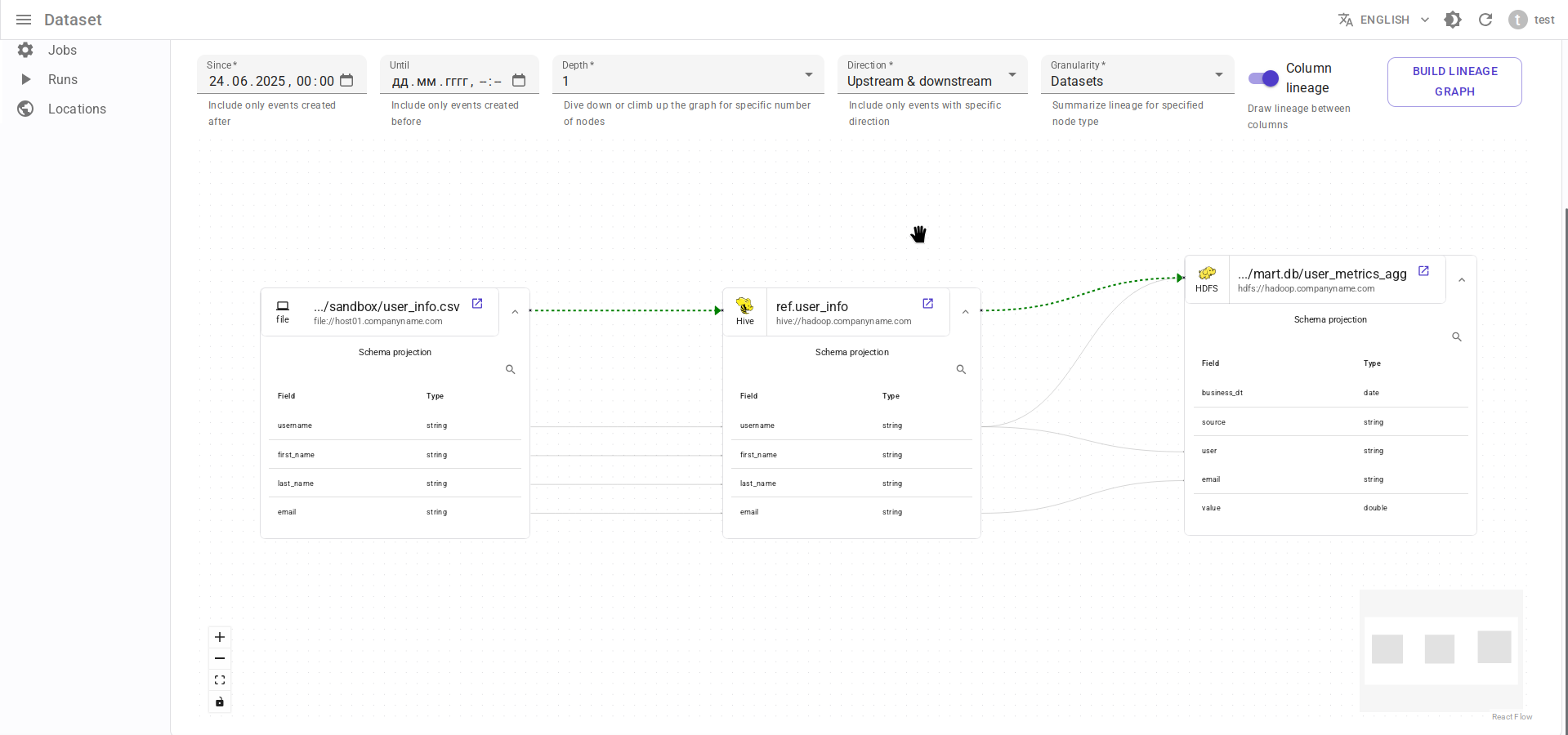Viewport: 1568px width, 735px height.
Task: Click Build Lineage Graph button
Action: (x=1454, y=82)
